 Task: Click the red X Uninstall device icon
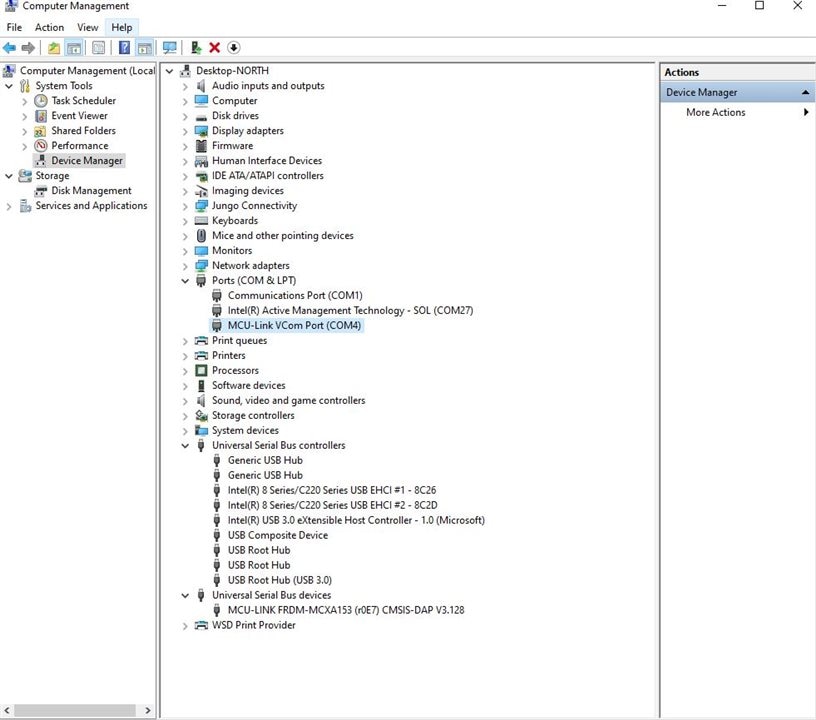214,48
